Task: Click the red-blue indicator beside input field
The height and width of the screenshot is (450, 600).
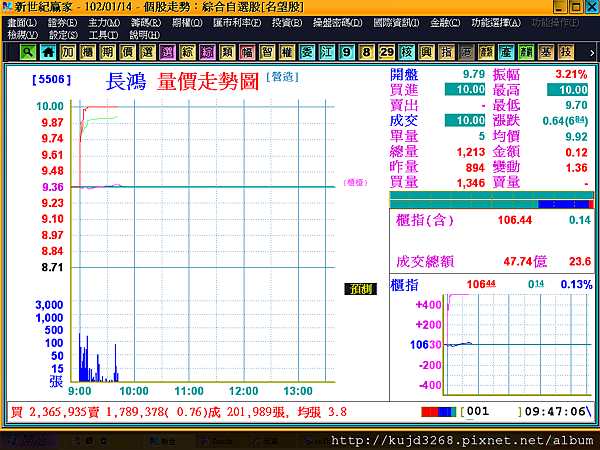Action: pos(438,412)
